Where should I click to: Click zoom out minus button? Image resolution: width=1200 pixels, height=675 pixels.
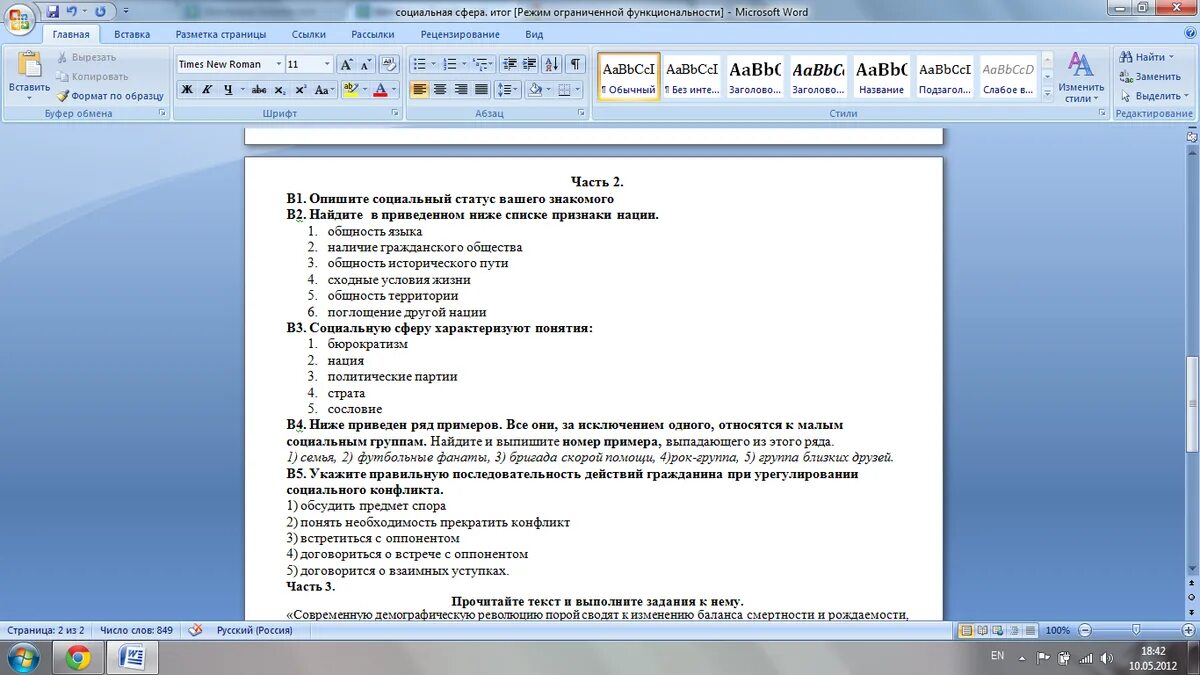coord(1083,630)
